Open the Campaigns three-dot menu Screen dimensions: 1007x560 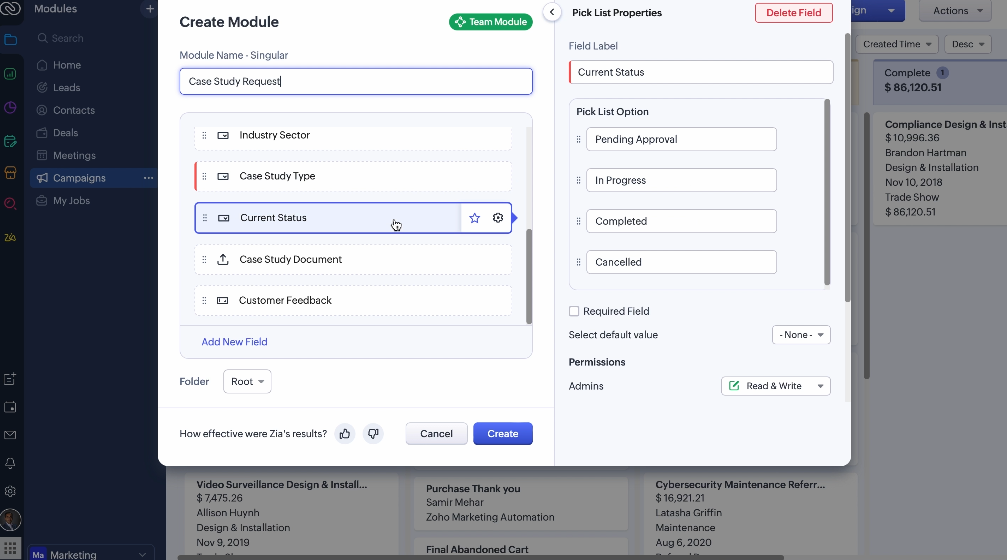148,178
